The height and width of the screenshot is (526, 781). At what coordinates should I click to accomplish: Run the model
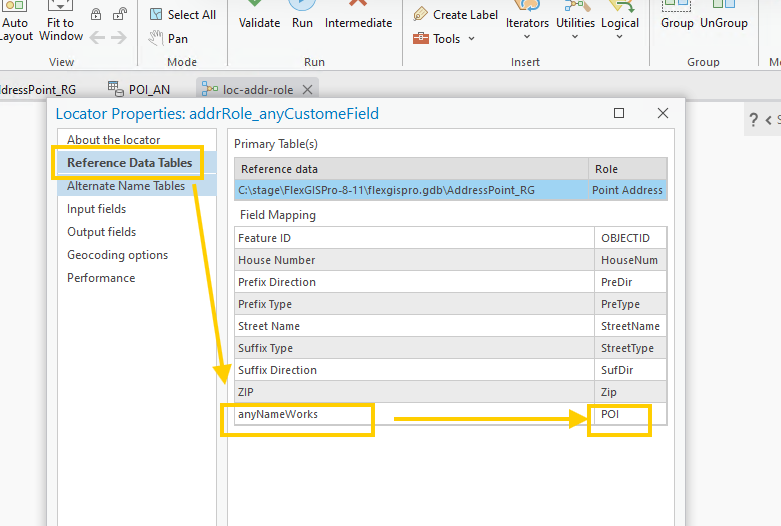[302, 16]
